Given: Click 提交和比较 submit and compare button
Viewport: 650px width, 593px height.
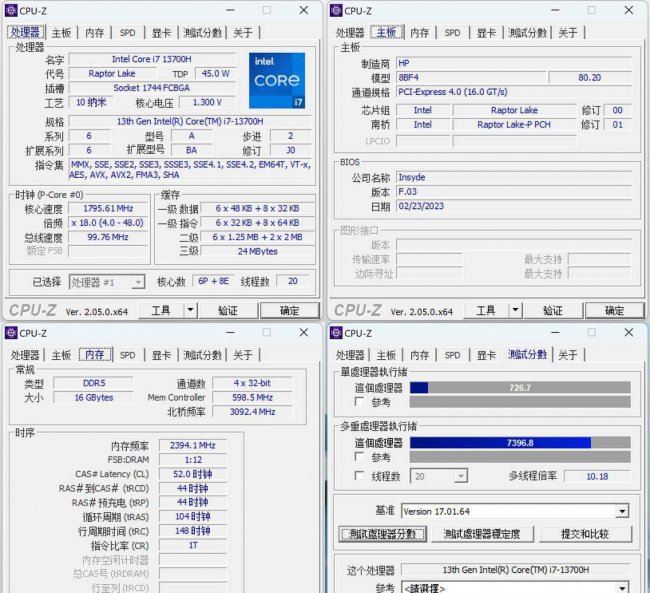Looking at the screenshot, I should coord(585,534).
